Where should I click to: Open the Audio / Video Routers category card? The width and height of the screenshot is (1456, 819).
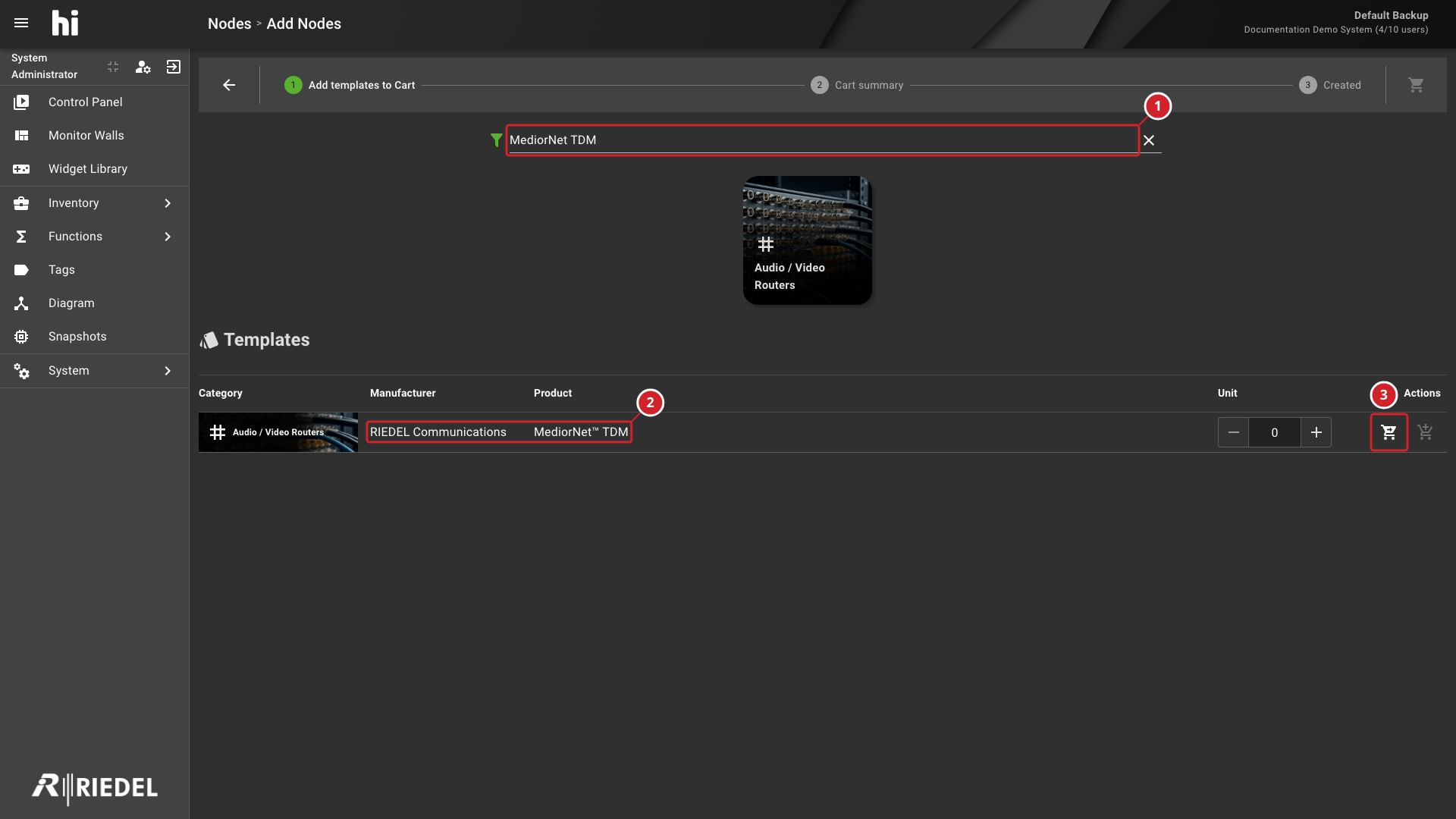click(807, 240)
